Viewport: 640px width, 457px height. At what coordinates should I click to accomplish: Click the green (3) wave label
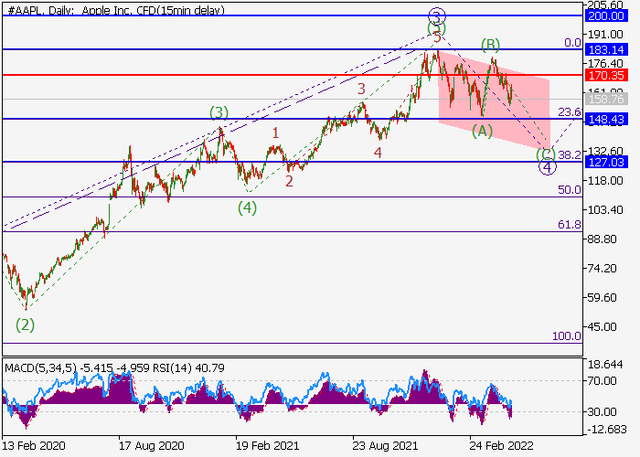(x=219, y=112)
